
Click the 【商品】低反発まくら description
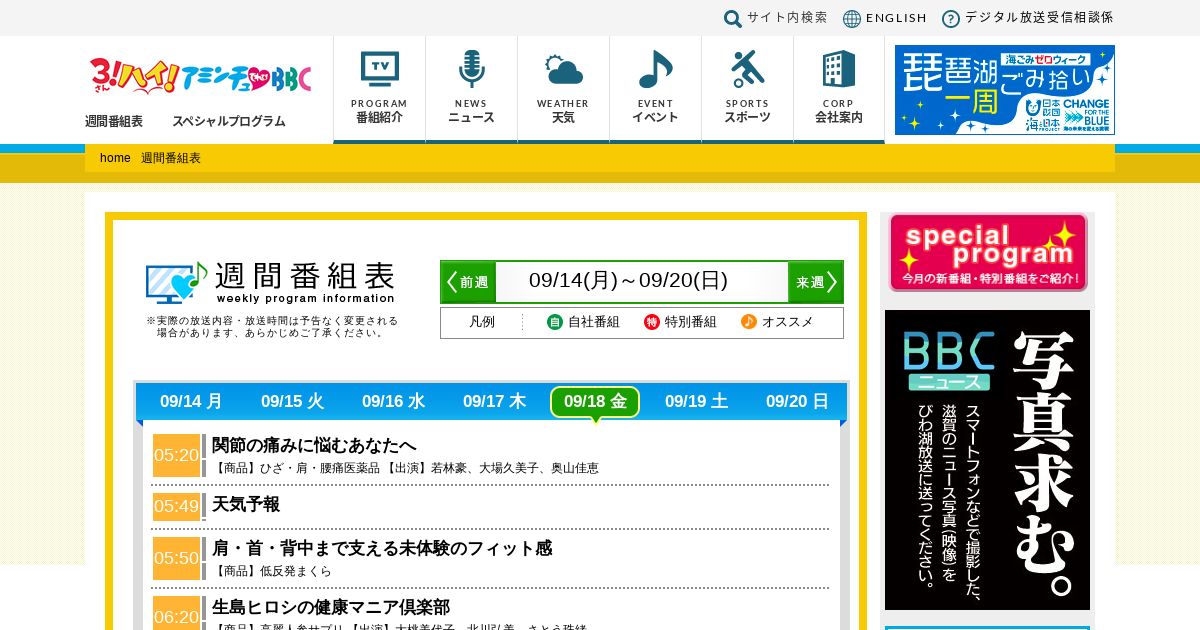[272, 571]
